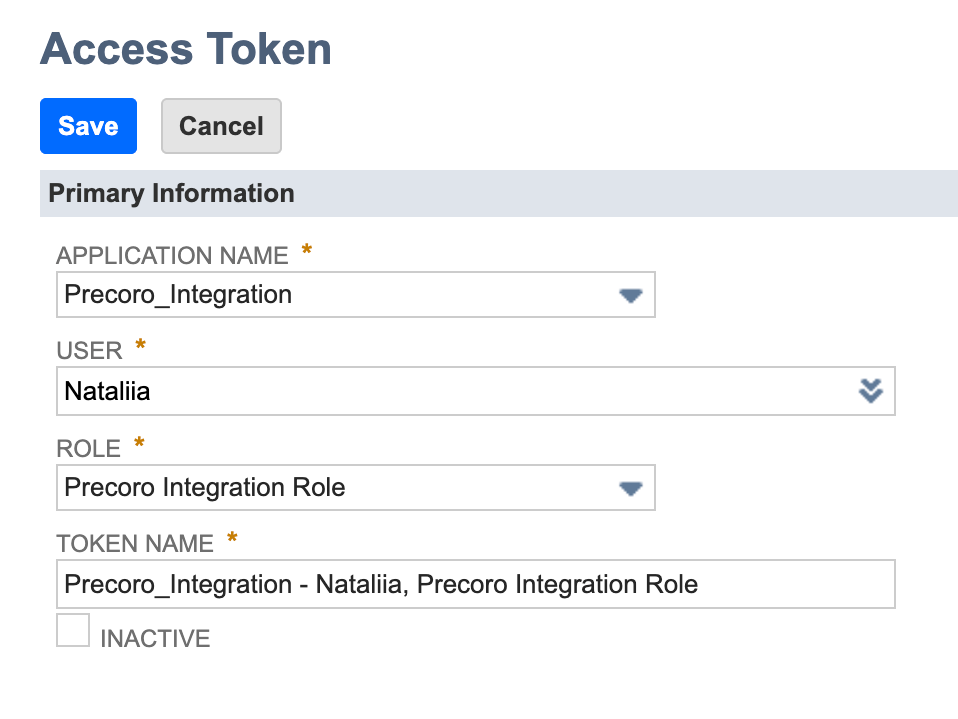
Task: Expand the Role dropdown arrow
Action: pyautogui.click(x=630, y=488)
